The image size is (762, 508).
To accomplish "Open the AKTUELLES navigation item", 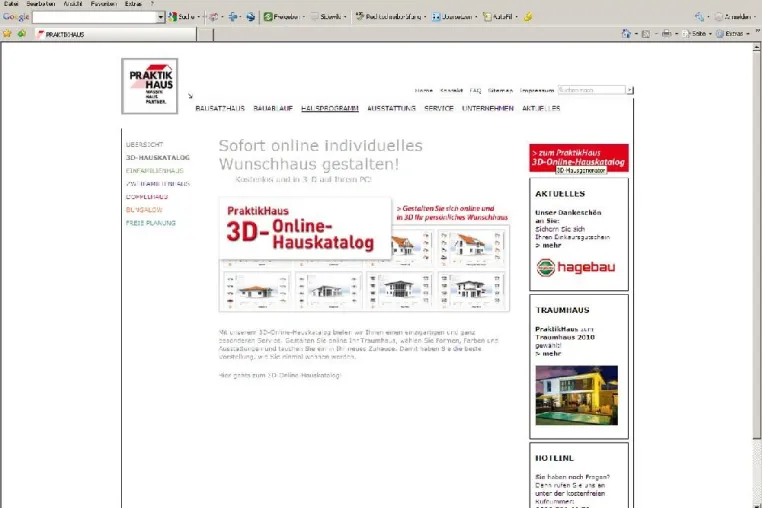I will pos(541,108).
